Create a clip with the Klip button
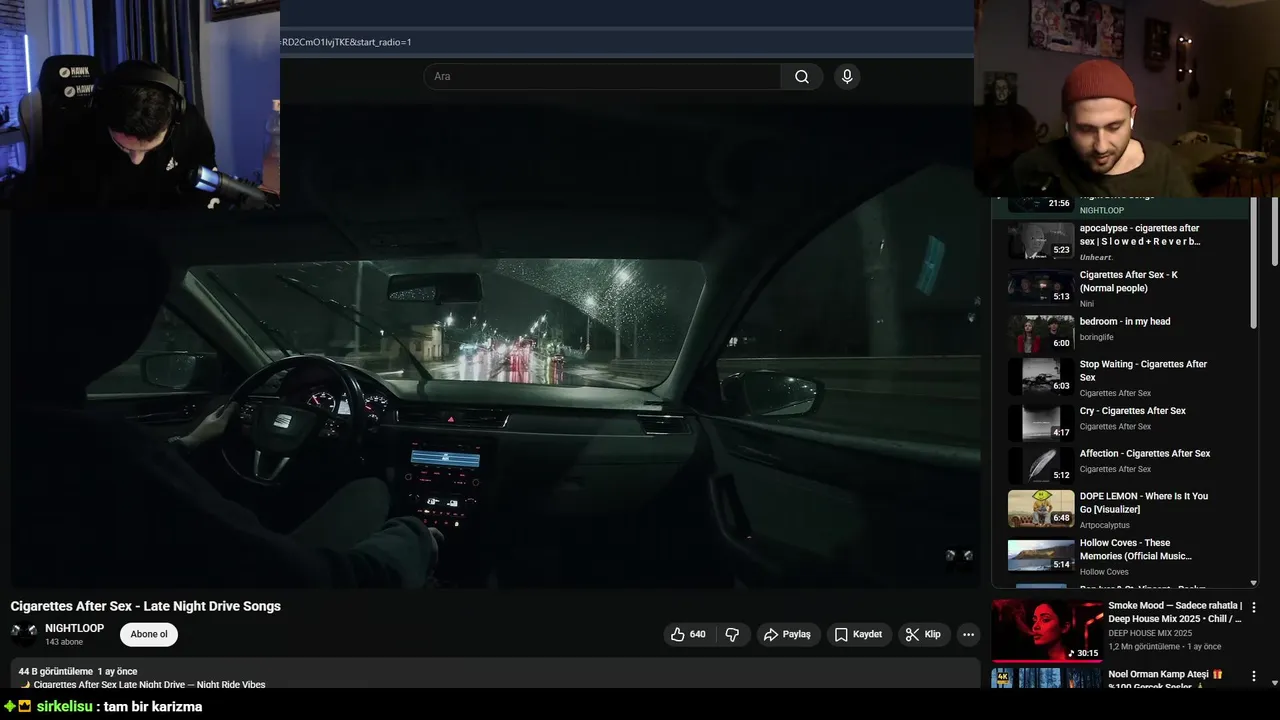 point(923,634)
